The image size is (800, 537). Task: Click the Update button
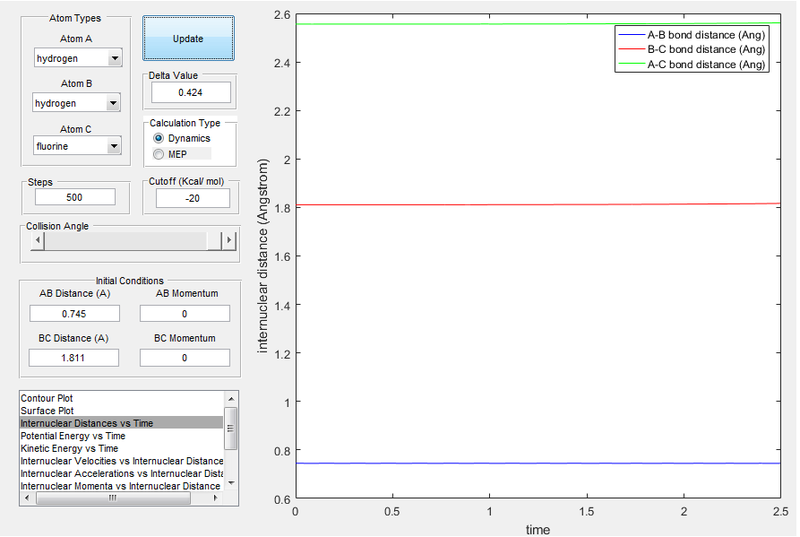(x=188, y=38)
